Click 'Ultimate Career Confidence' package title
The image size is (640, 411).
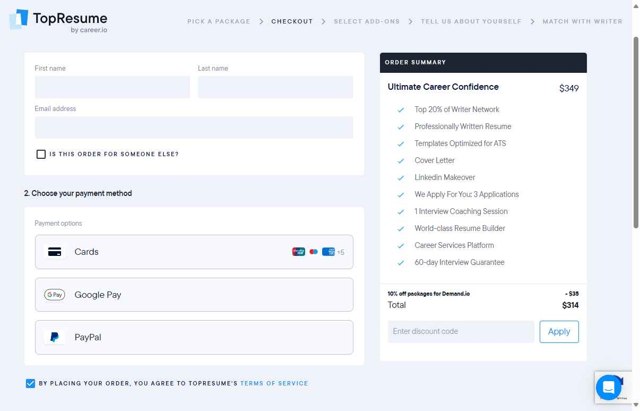point(443,87)
